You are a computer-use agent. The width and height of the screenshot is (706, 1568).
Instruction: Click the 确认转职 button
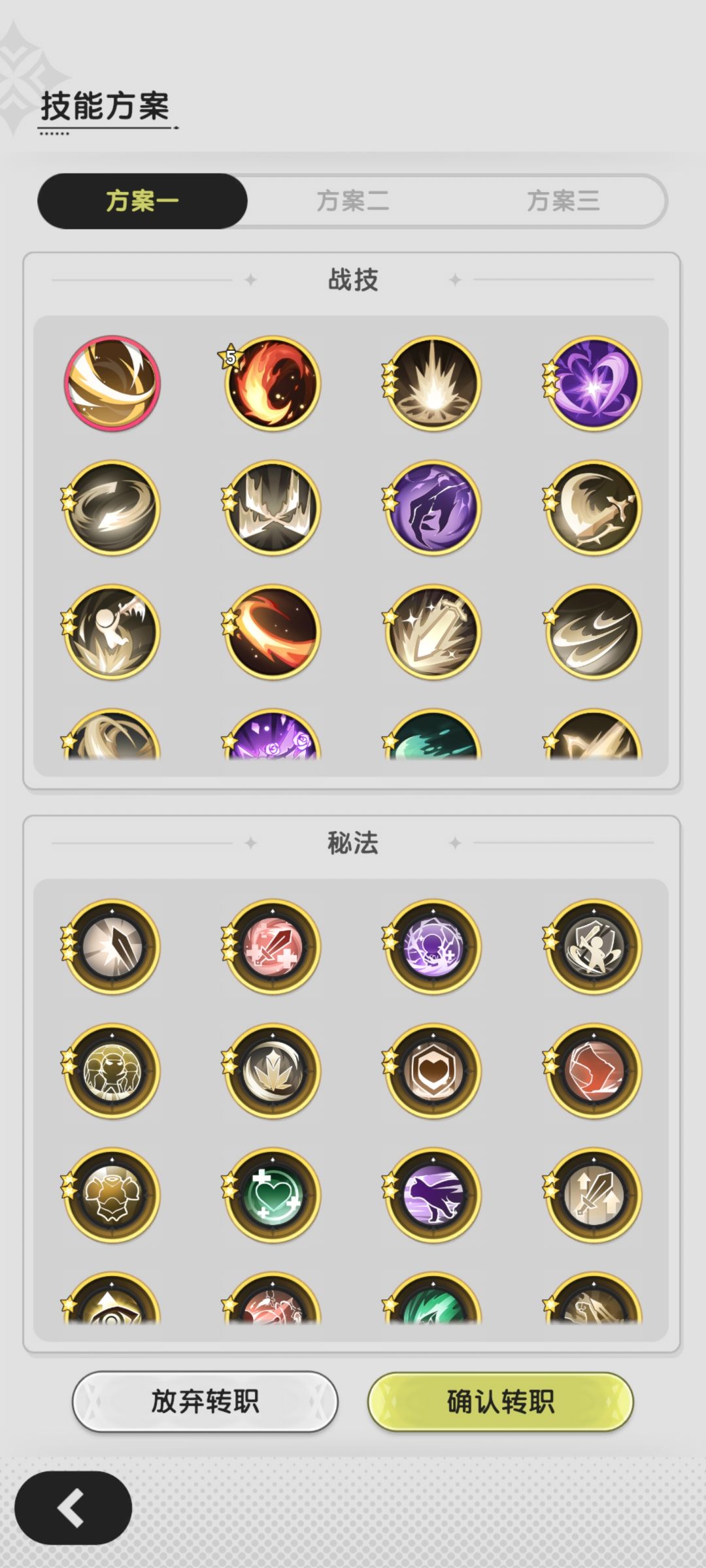click(501, 1402)
